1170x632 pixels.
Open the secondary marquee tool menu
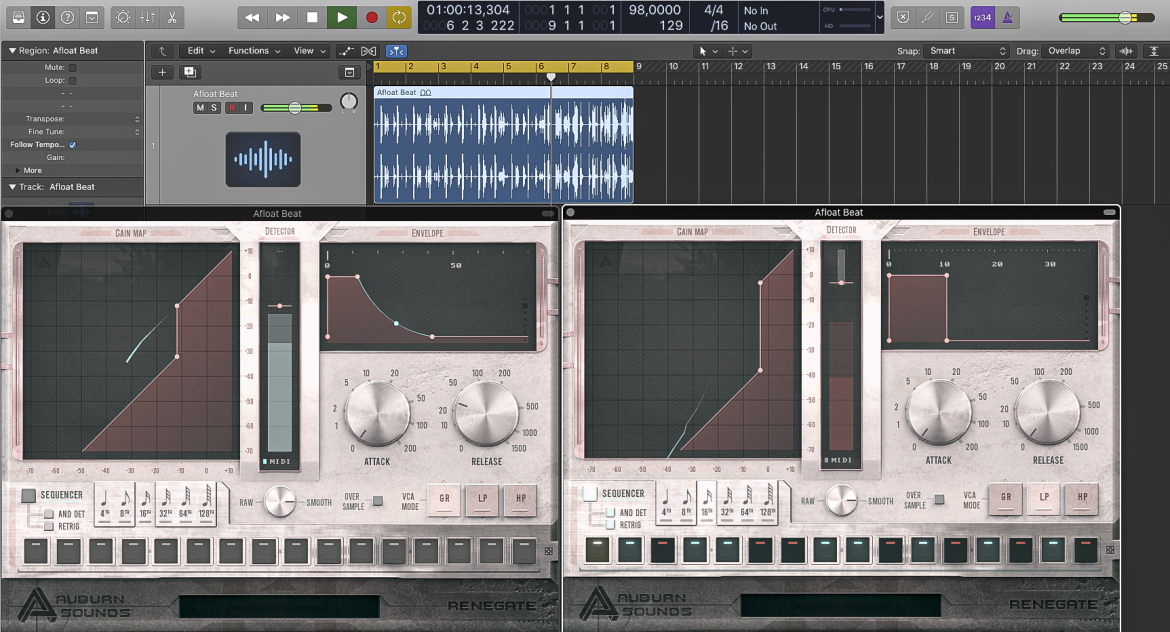737,51
